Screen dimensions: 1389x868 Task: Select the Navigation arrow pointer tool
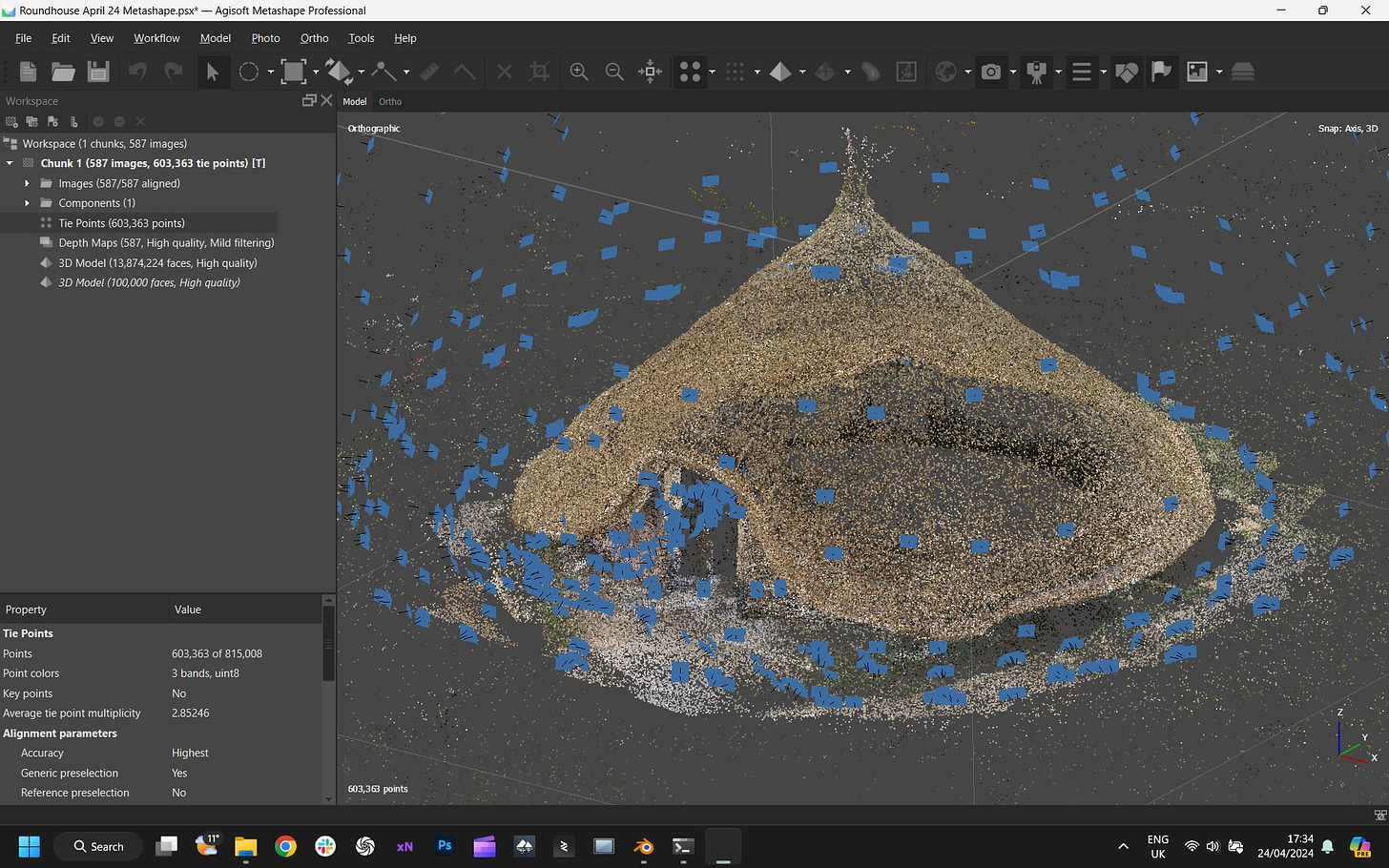click(x=212, y=72)
